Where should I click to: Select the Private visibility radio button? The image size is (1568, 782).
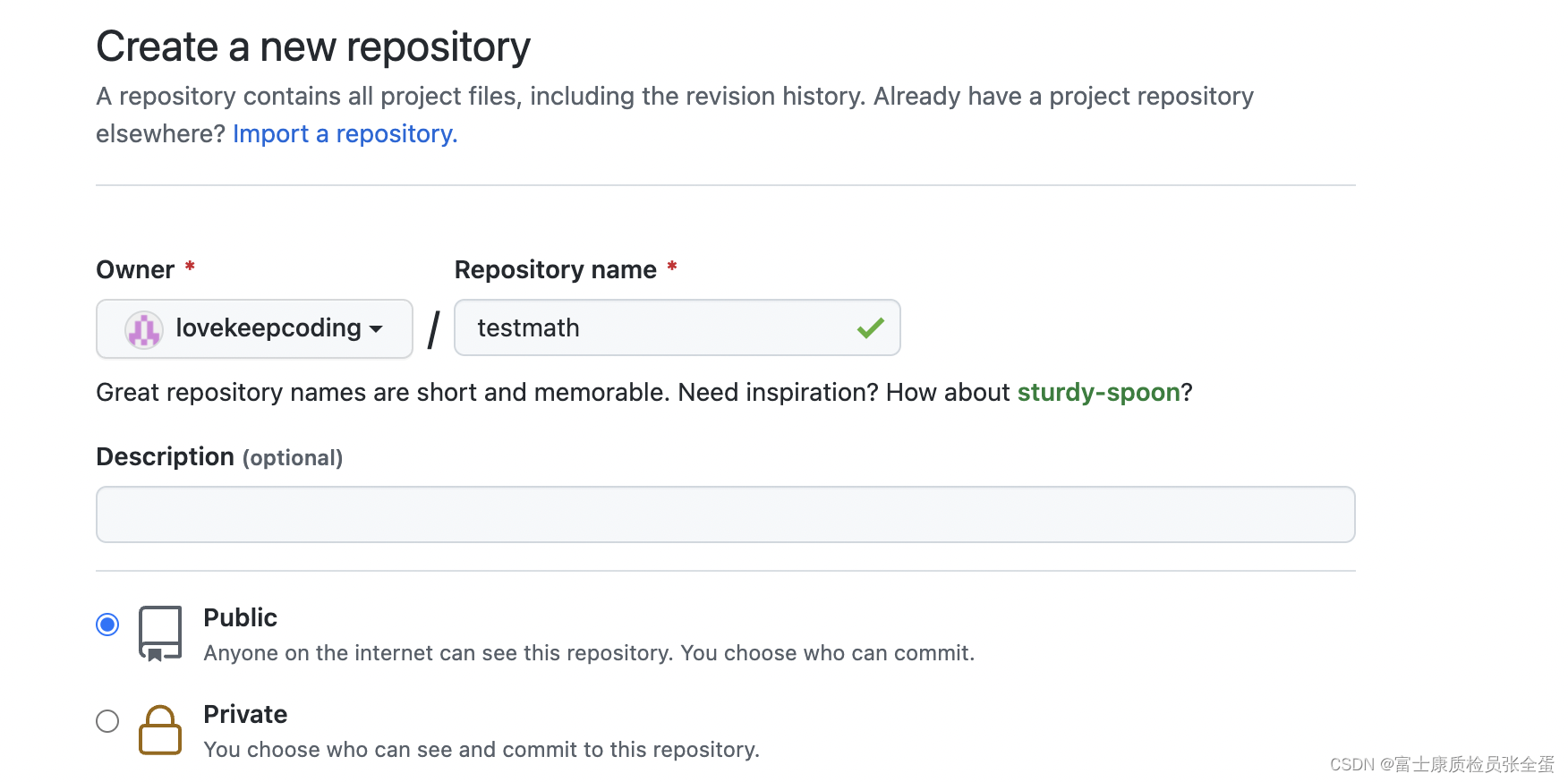tap(107, 721)
